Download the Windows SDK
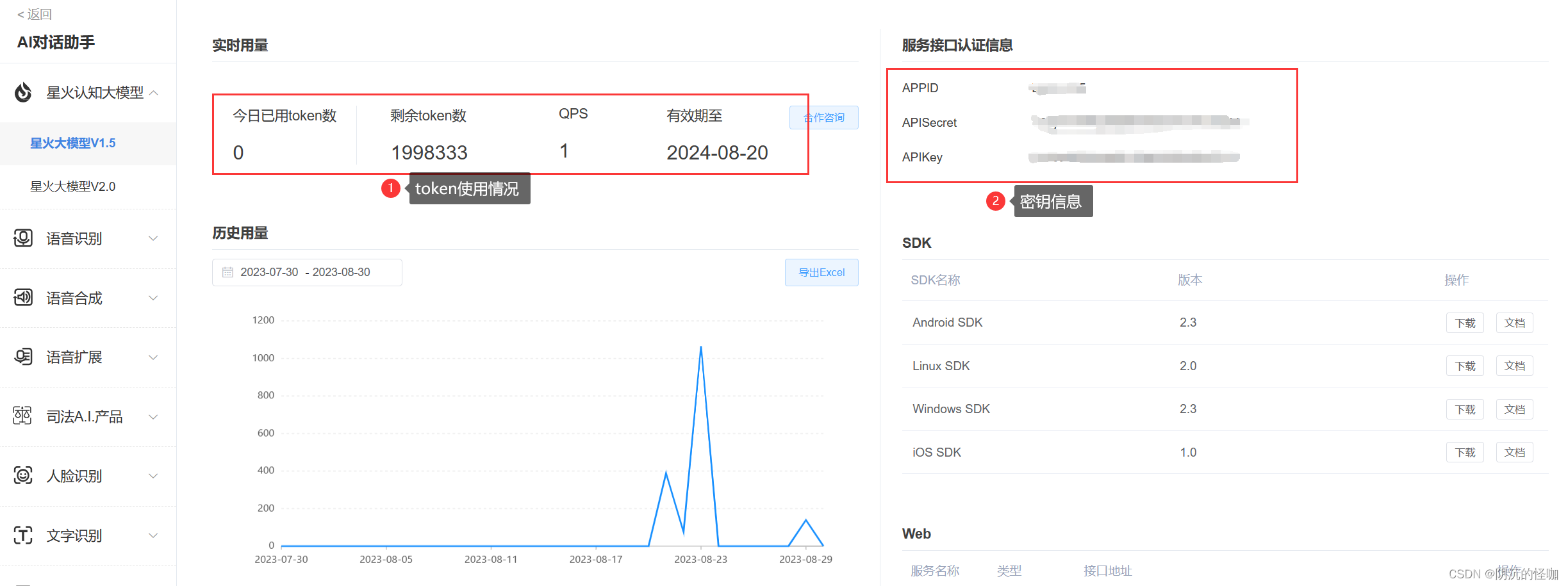The width and height of the screenshot is (1568, 586). [1465, 409]
